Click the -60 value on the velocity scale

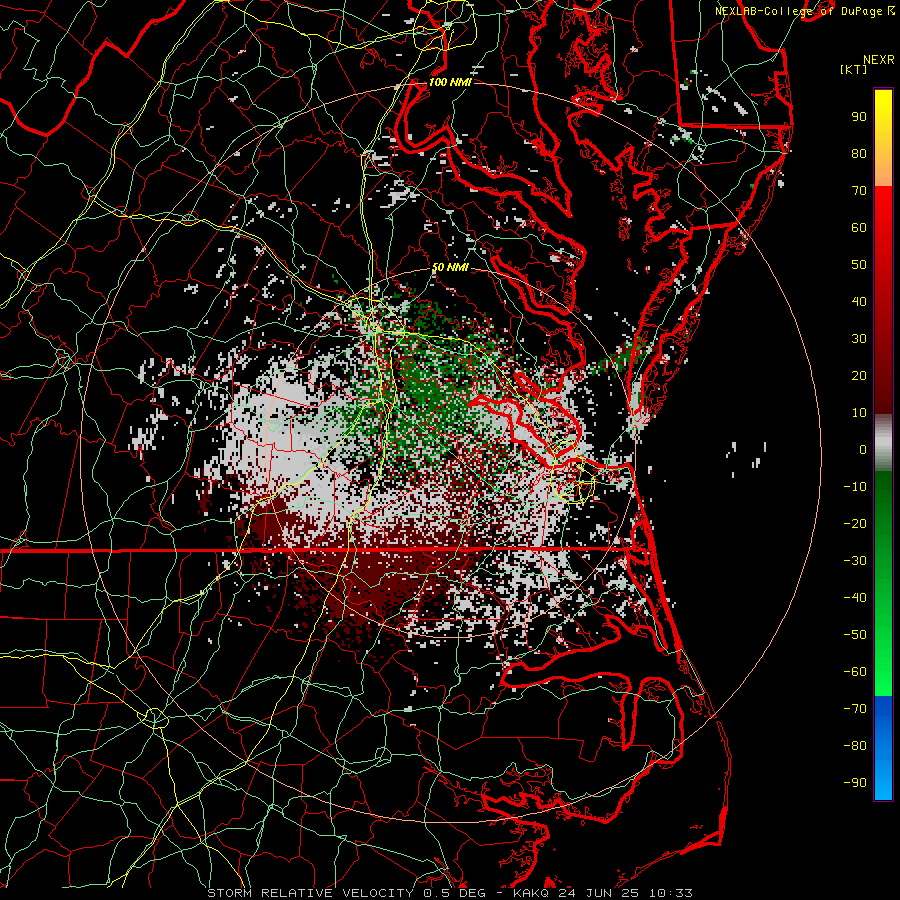pos(855,672)
